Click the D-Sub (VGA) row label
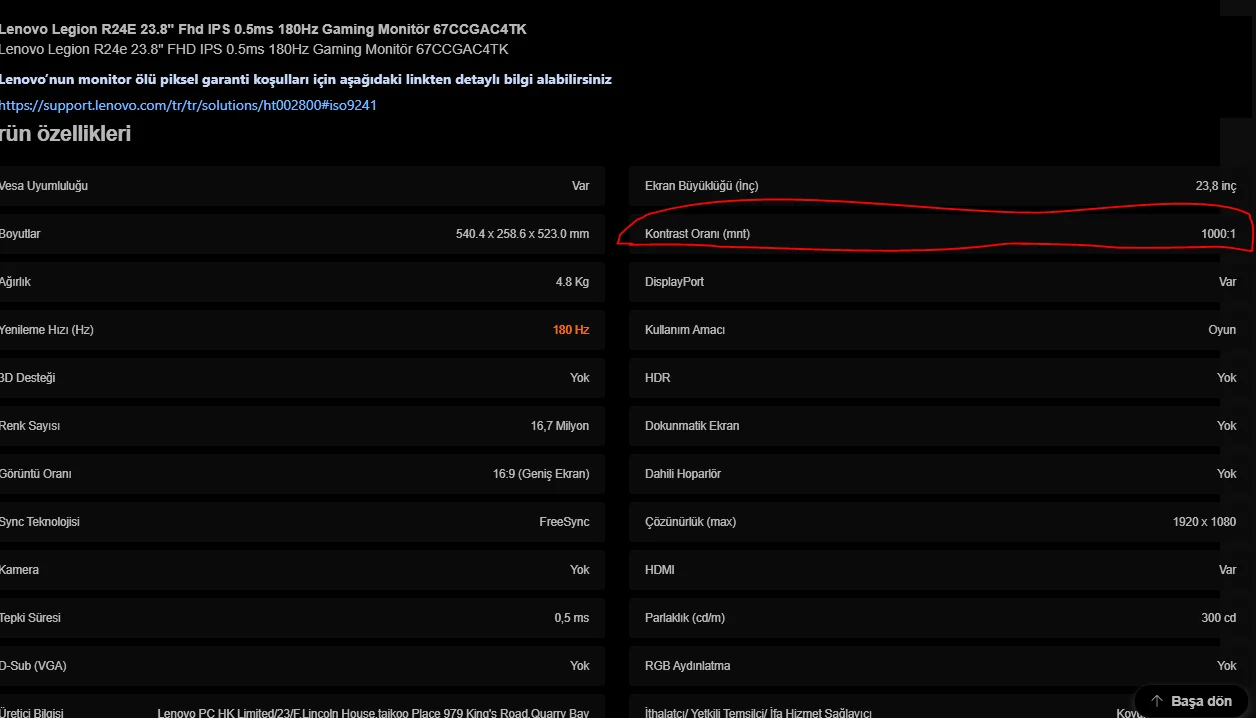Viewport: 1256px width, 718px height. pos(33,666)
